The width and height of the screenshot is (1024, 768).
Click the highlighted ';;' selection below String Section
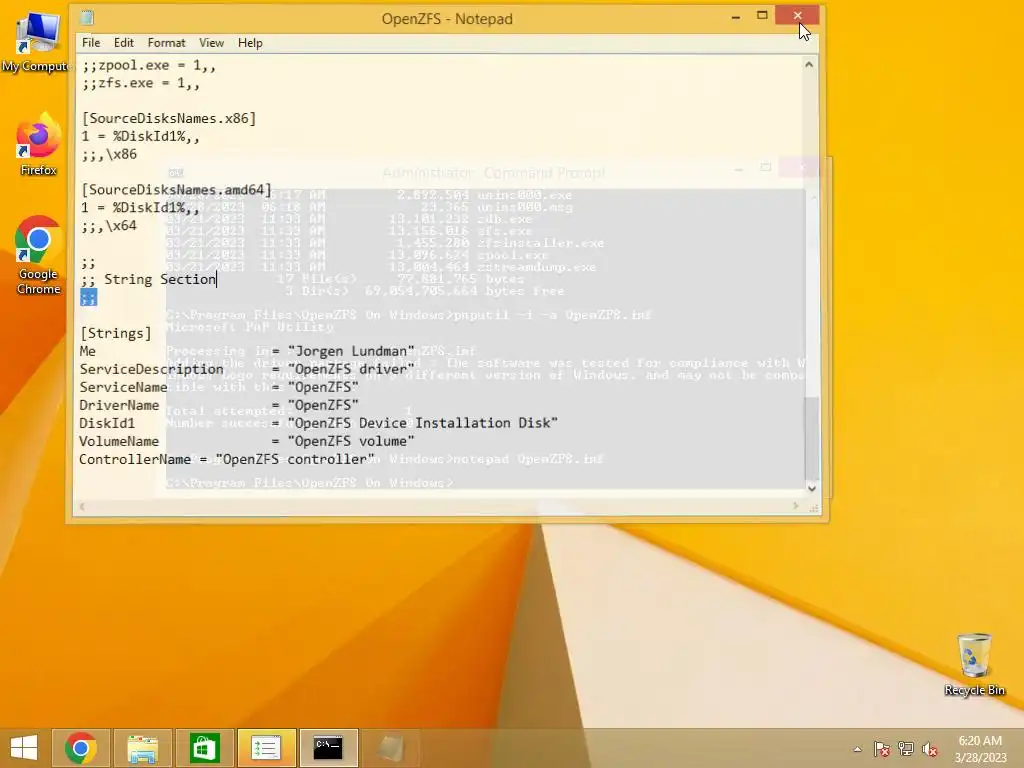(88, 298)
